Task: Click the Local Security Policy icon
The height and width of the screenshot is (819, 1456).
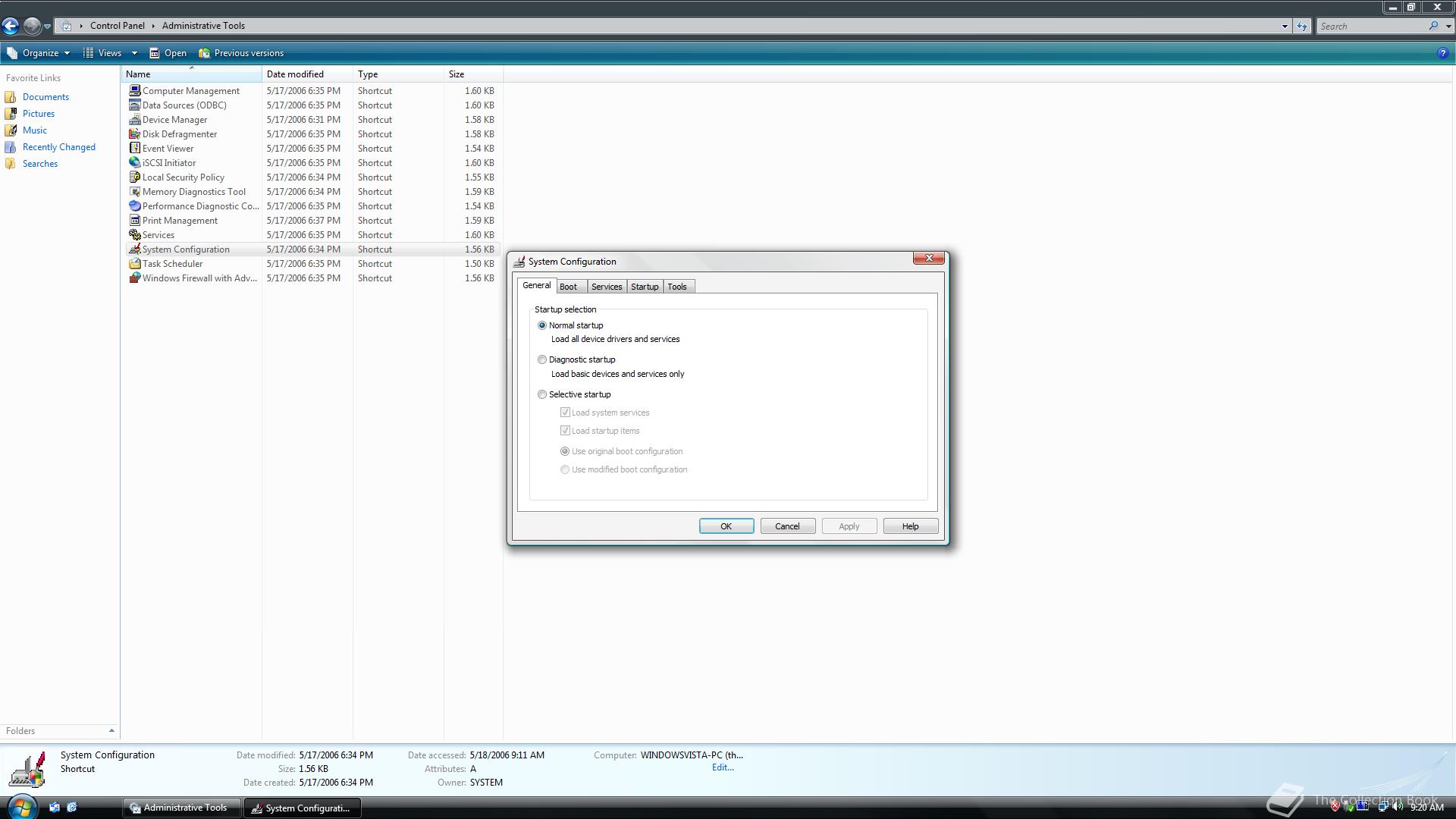Action: pyautogui.click(x=135, y=177)
